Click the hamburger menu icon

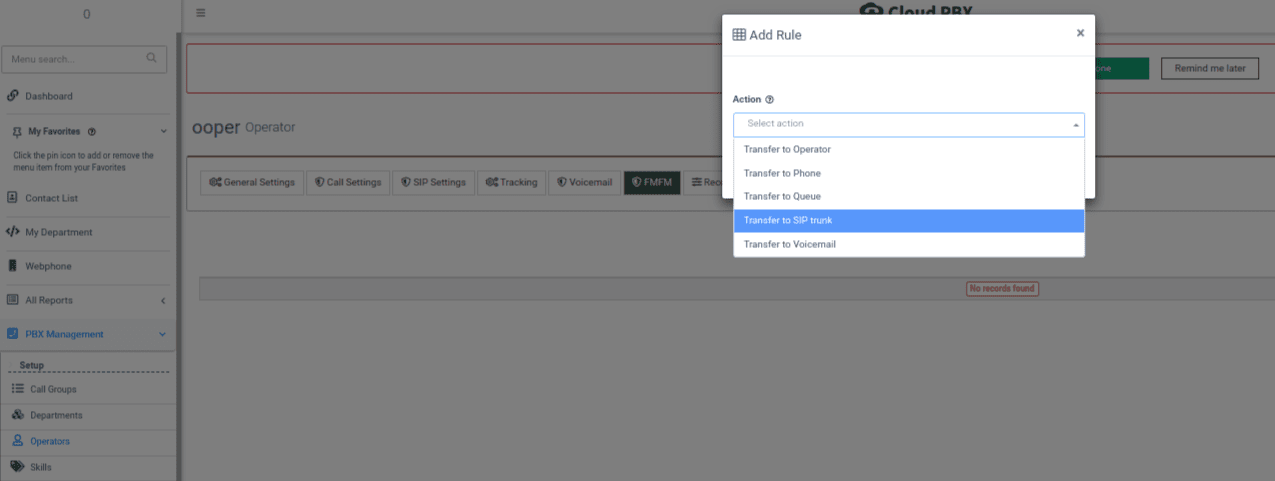[x=201, y=13]
